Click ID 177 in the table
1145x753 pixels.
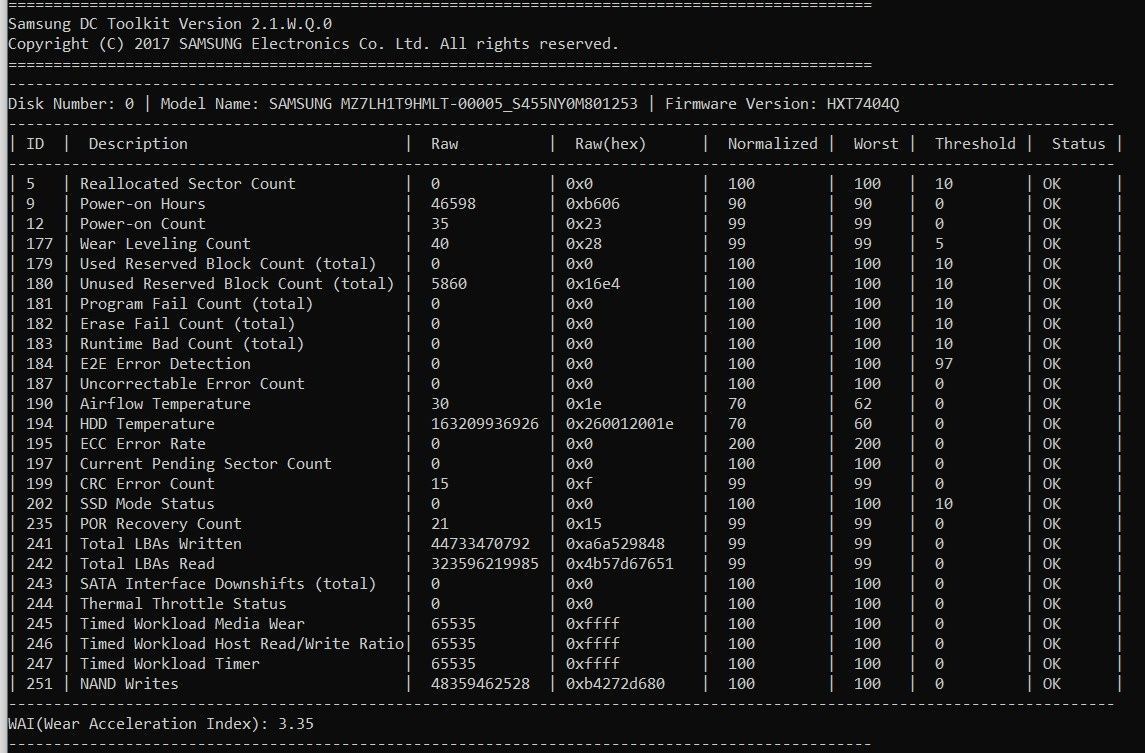39,244
